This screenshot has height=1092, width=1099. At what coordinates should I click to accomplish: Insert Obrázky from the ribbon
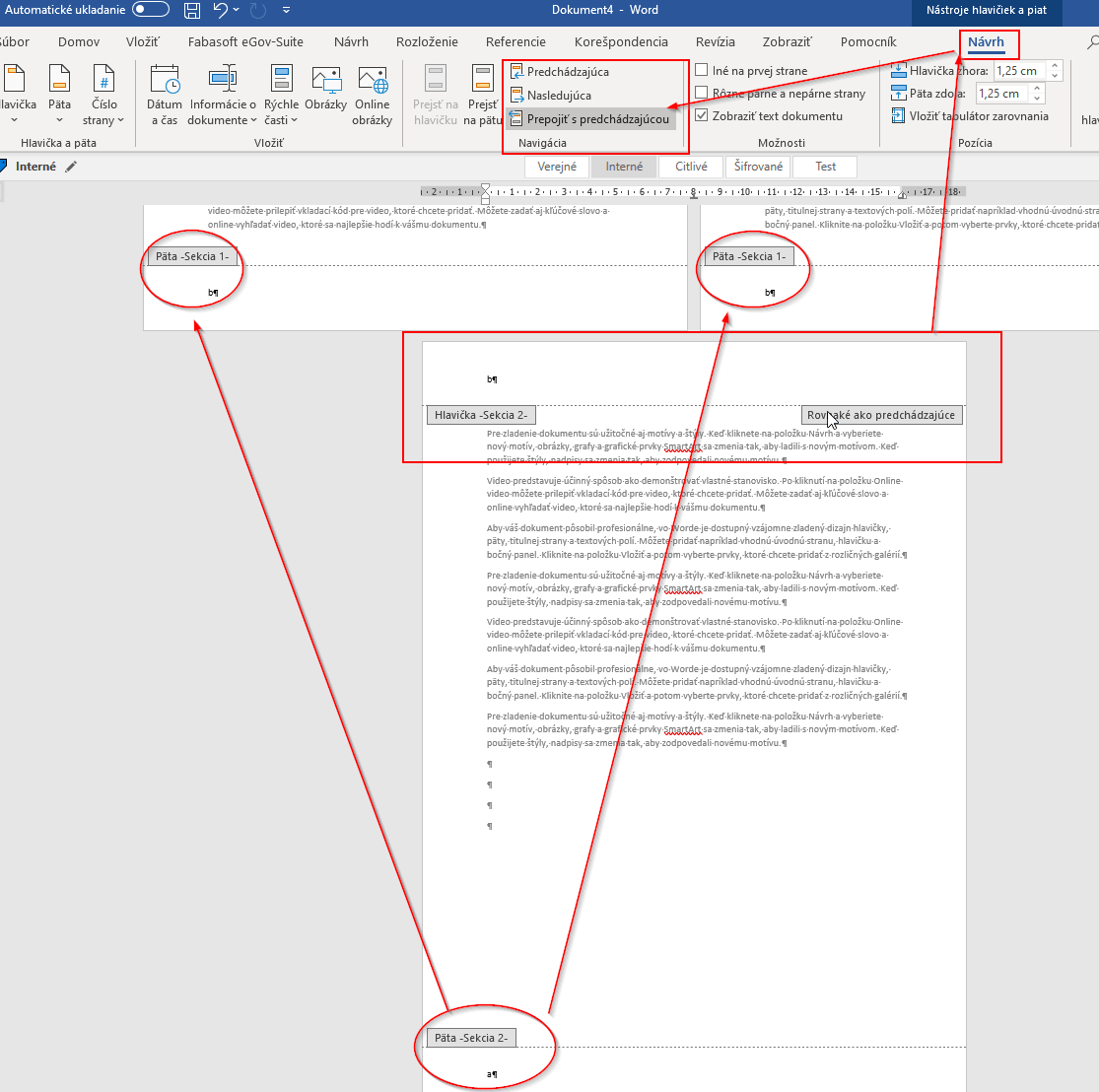pyautogui.click(x=326, y=88)
